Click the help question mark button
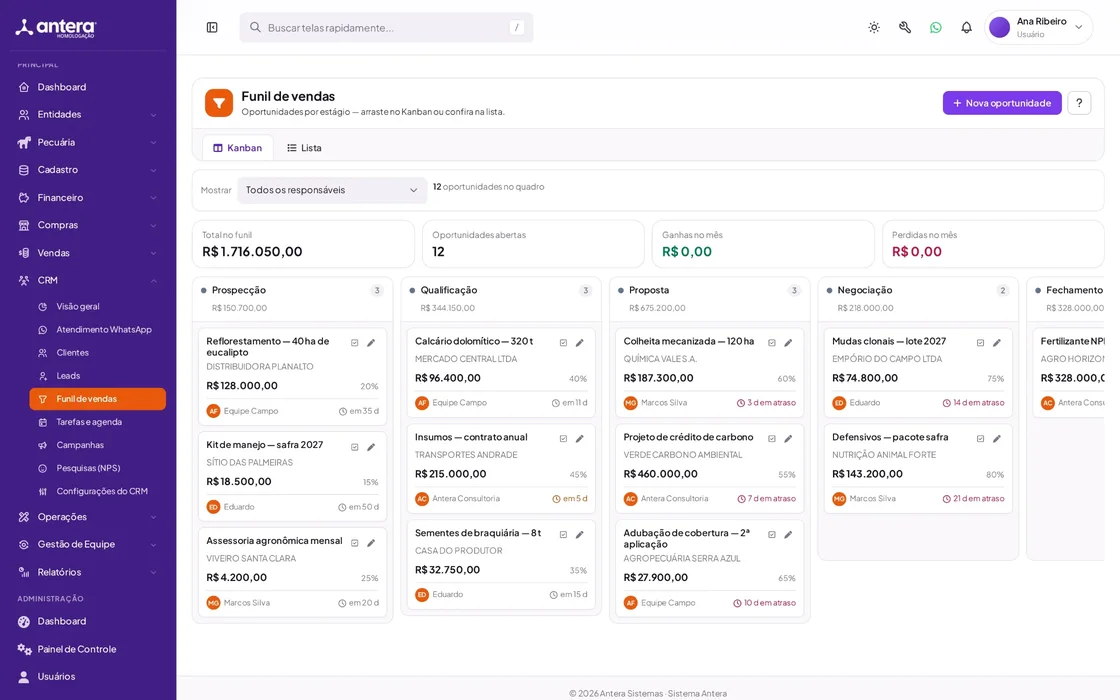Image resolution: width=1120 pixels, height=700 pixels. (1079, 103)
